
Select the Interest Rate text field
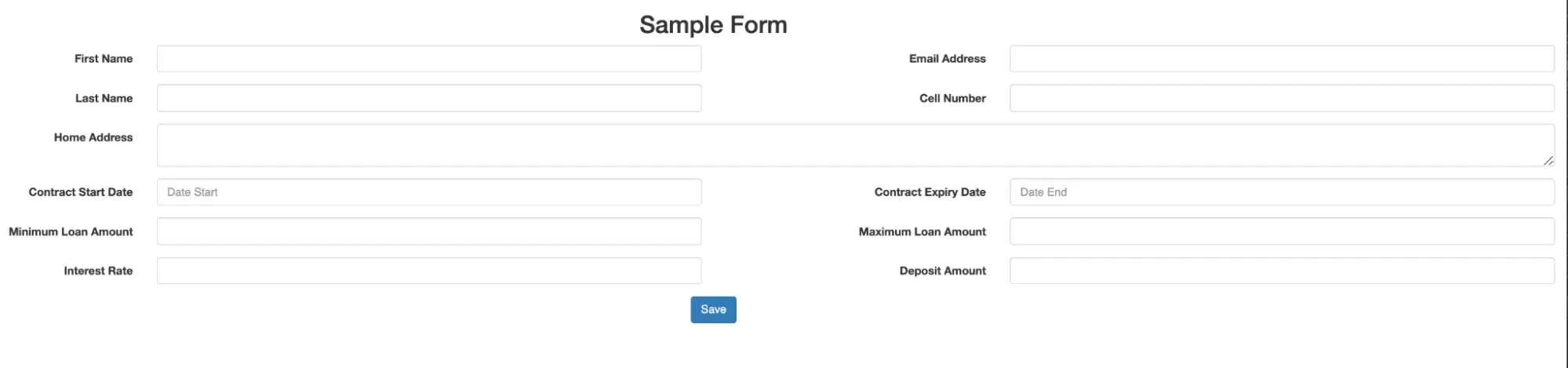click(x=428, y=271)
